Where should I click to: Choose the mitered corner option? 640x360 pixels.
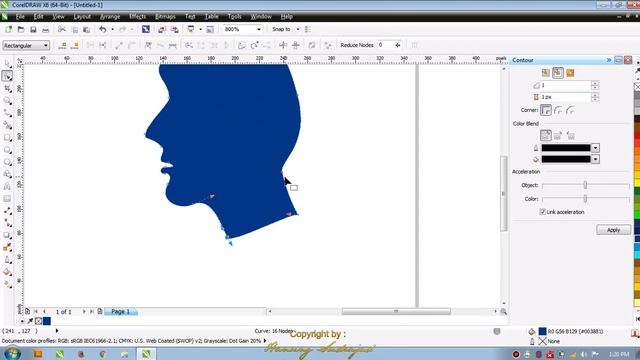click(546, 110)
